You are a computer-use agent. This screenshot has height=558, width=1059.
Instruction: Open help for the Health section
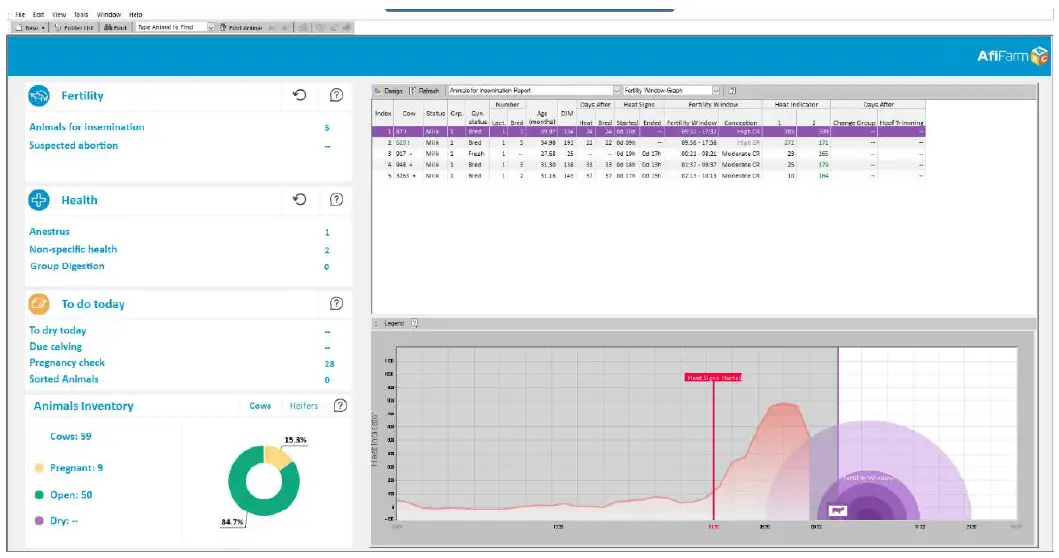[x=336, y=199]
